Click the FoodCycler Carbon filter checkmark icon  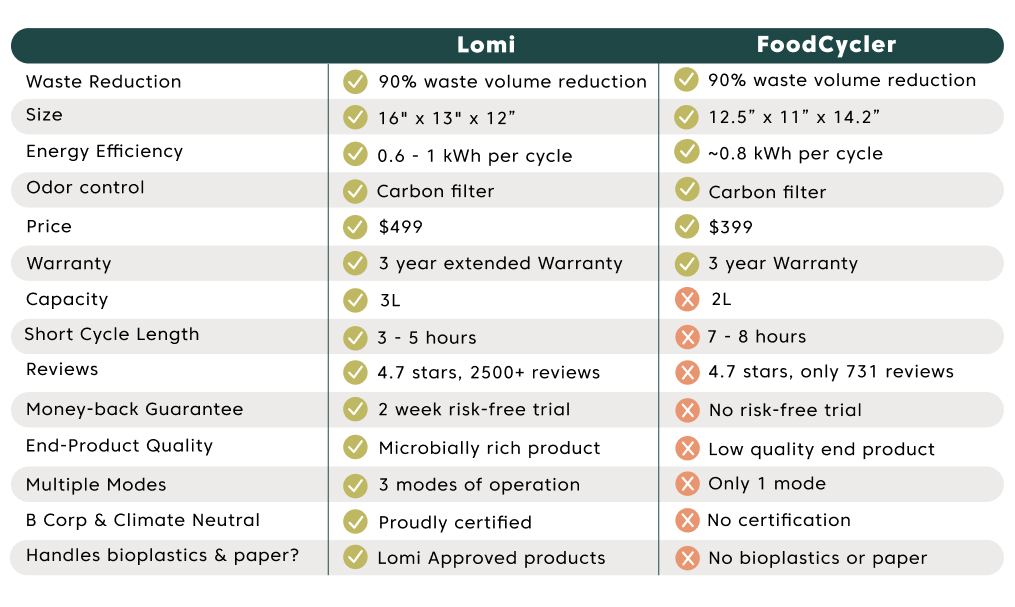686,189
